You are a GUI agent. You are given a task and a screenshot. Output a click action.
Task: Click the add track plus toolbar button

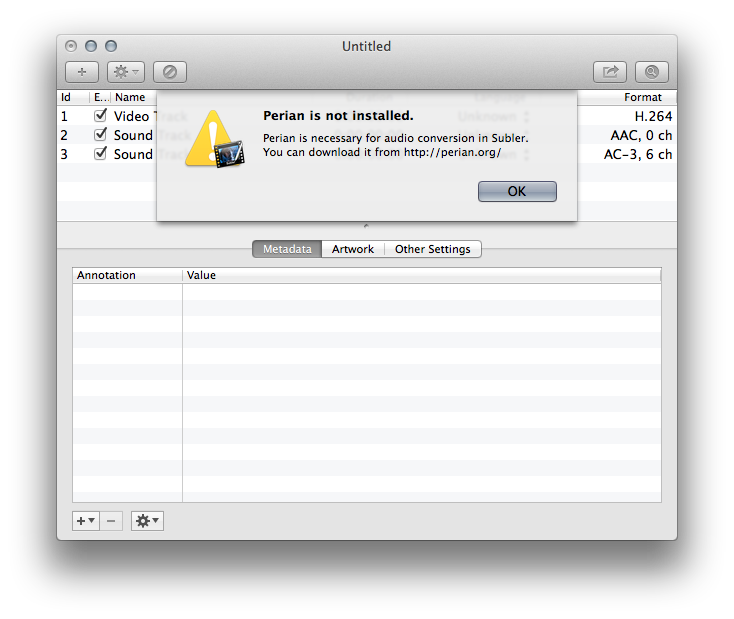pyautogui.click(x=82, y=72)
